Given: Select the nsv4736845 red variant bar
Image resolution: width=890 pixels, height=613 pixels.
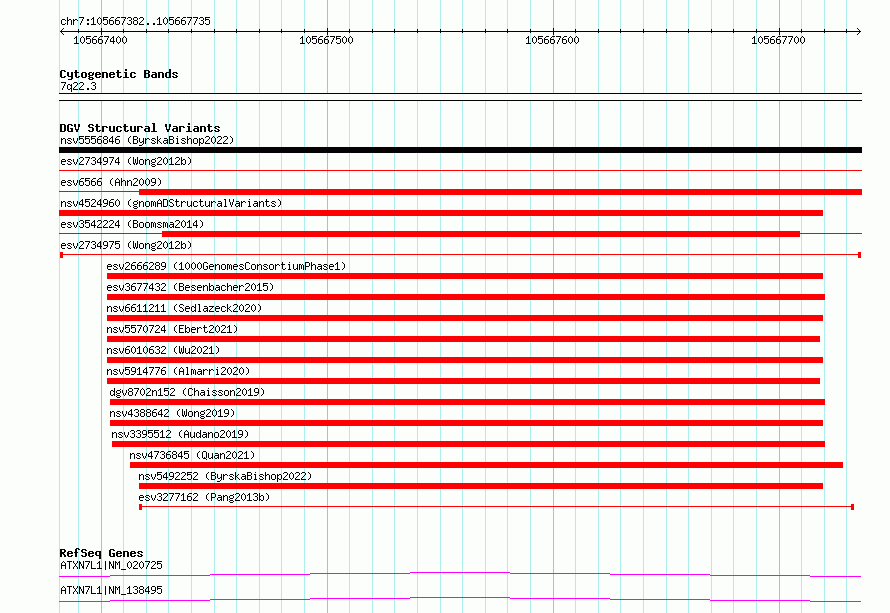Looking at the screenshot, I should (x=486, y=465).
